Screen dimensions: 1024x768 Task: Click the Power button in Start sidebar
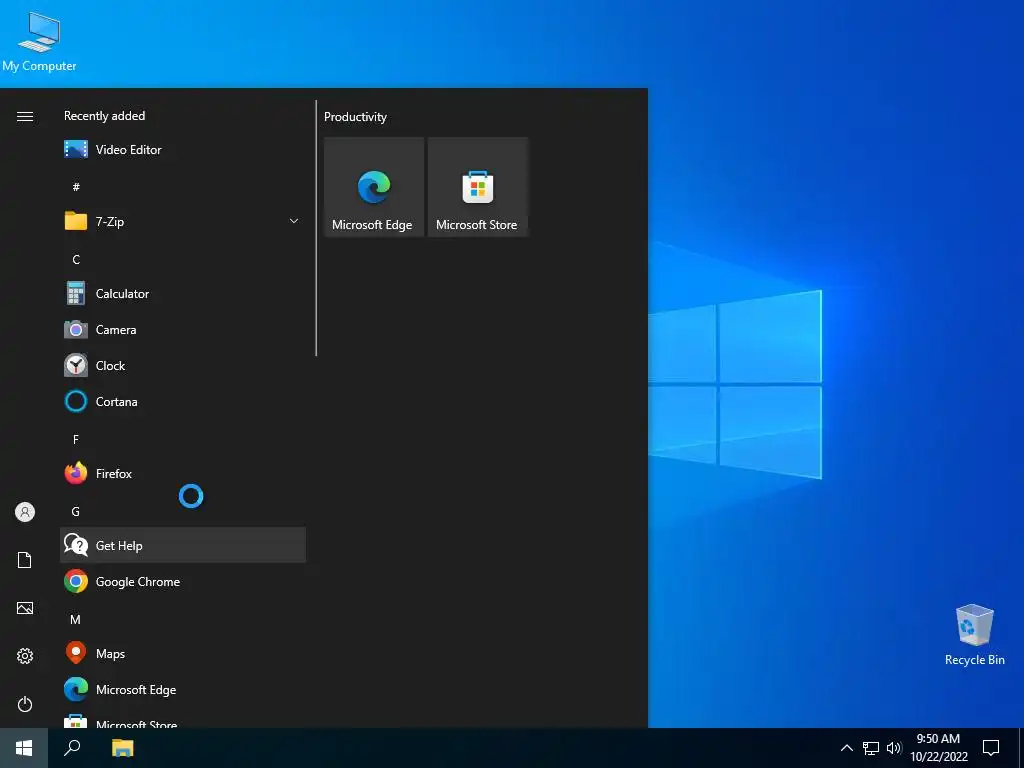pos(25,704)
